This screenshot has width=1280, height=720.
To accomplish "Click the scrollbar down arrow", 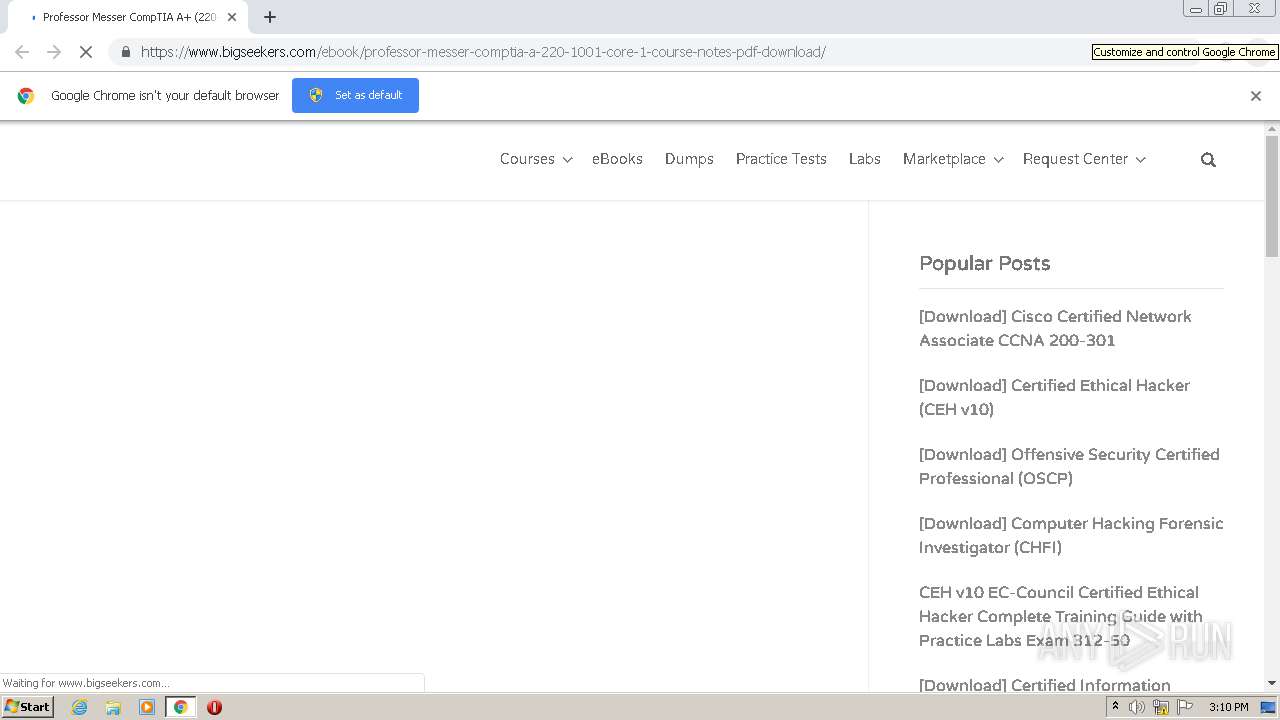I will click(x=1272, y=683).
